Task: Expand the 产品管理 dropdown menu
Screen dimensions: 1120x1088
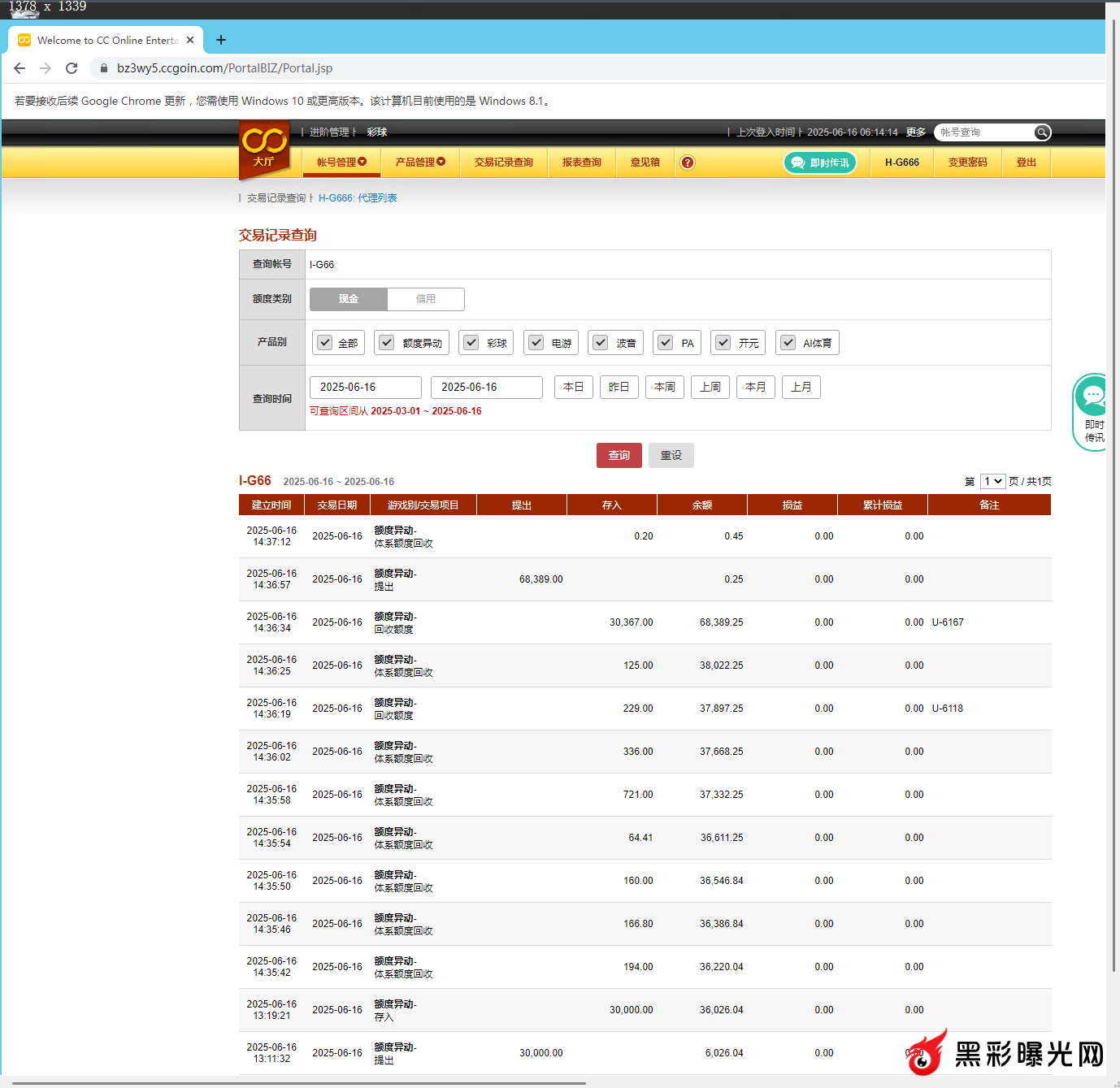Action: coord(420,163)
